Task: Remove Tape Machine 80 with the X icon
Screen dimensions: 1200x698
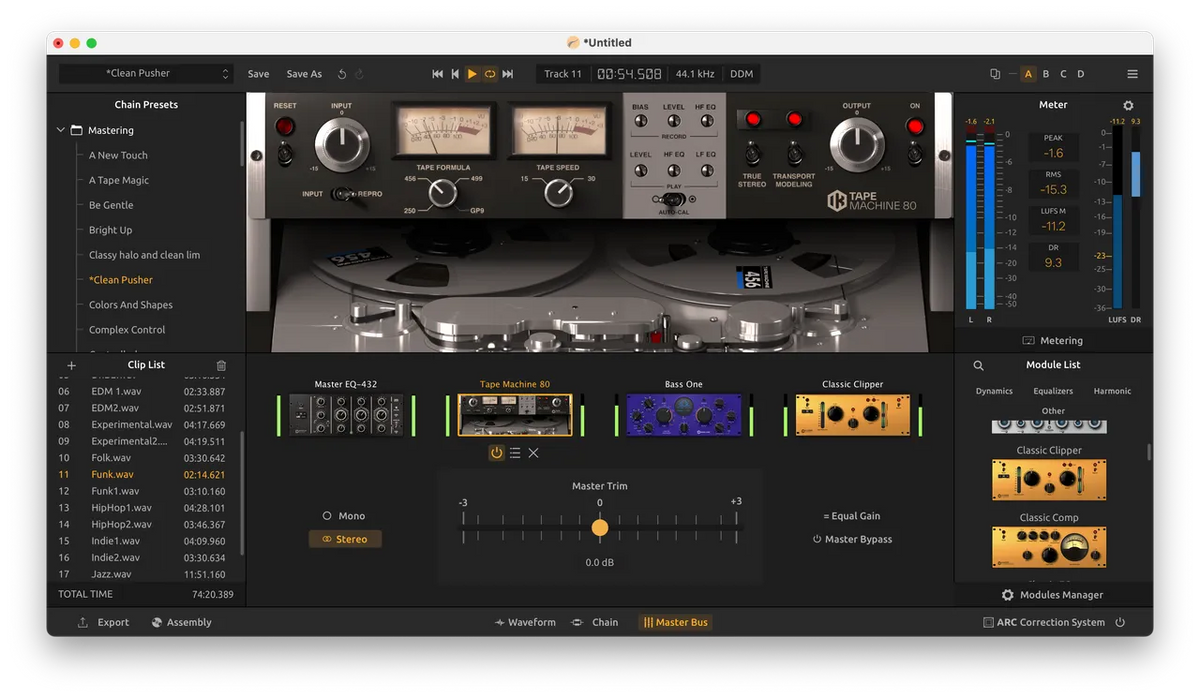Action: click(x=533, y=453)
